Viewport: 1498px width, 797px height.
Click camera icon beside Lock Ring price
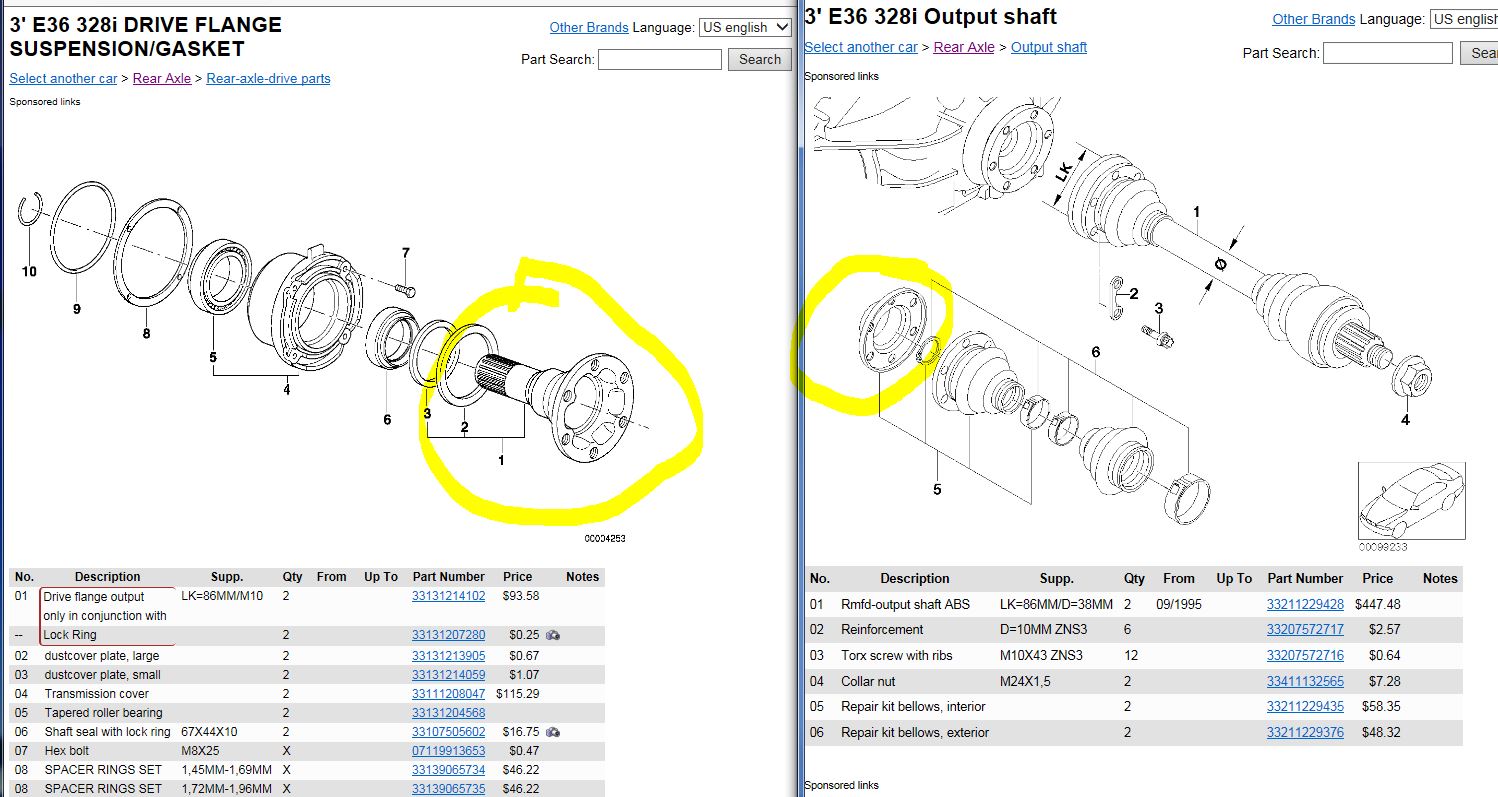[553, 635]
